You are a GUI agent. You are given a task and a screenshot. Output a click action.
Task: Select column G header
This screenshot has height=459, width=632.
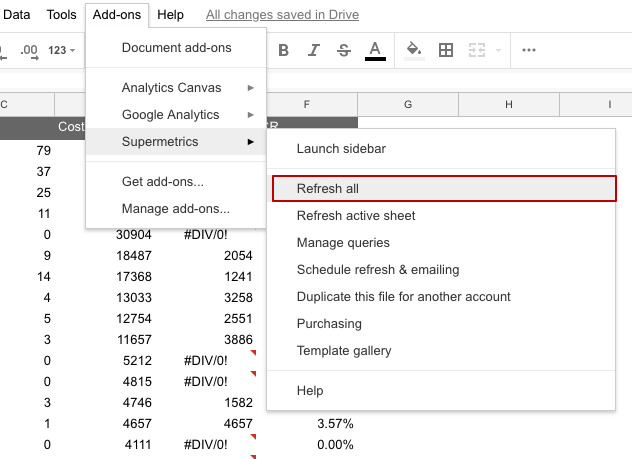point(408,105)
